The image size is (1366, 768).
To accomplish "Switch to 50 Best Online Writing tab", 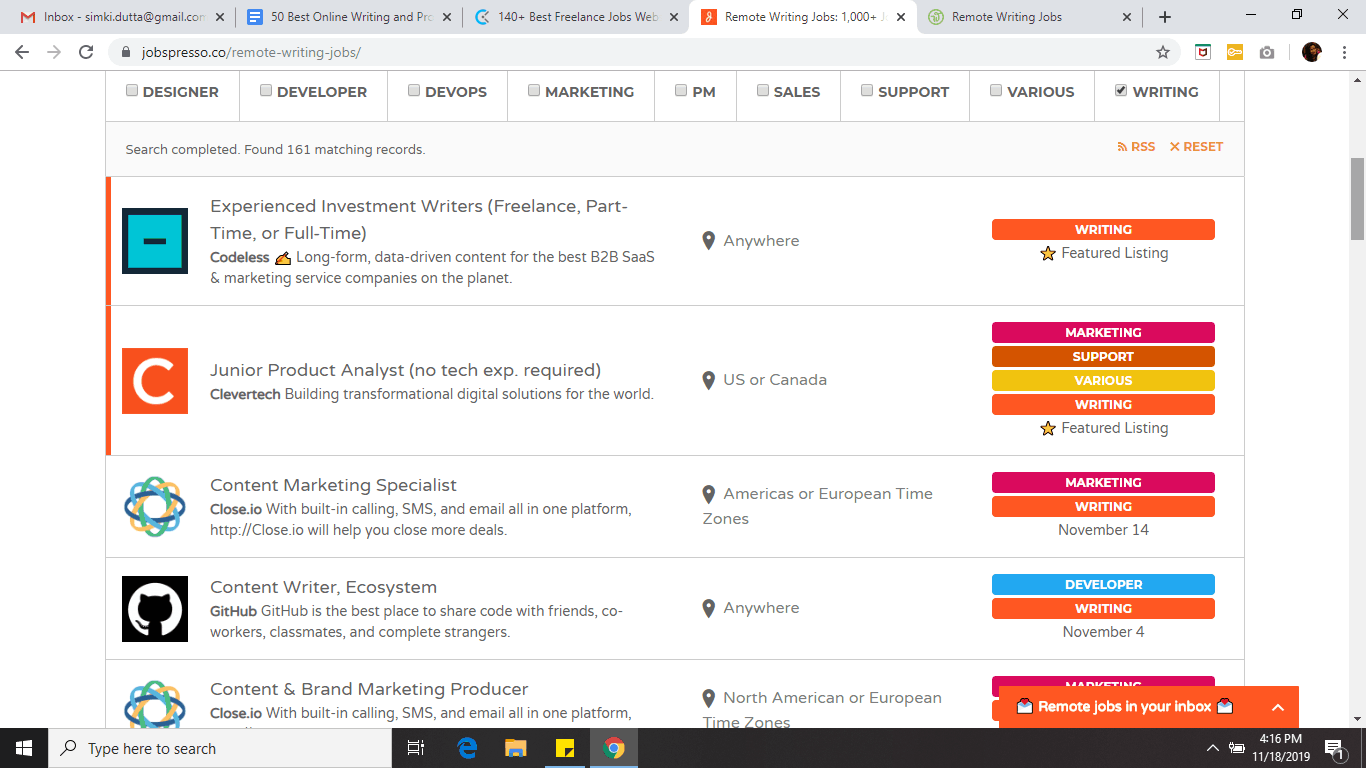I will coord(349,17).
